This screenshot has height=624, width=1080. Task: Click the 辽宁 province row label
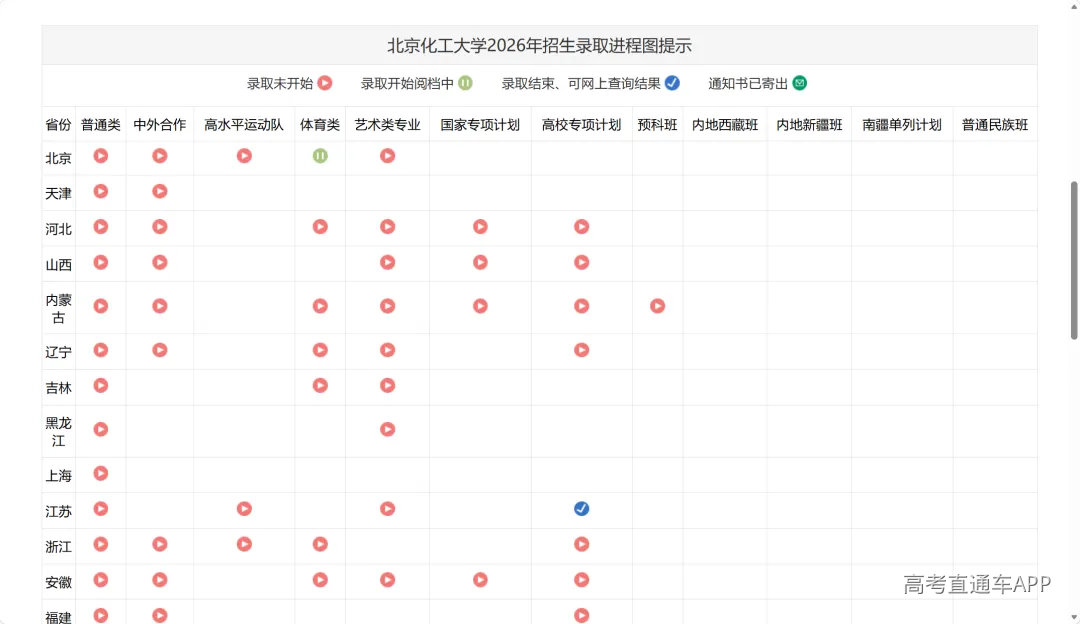coord(59,353)
